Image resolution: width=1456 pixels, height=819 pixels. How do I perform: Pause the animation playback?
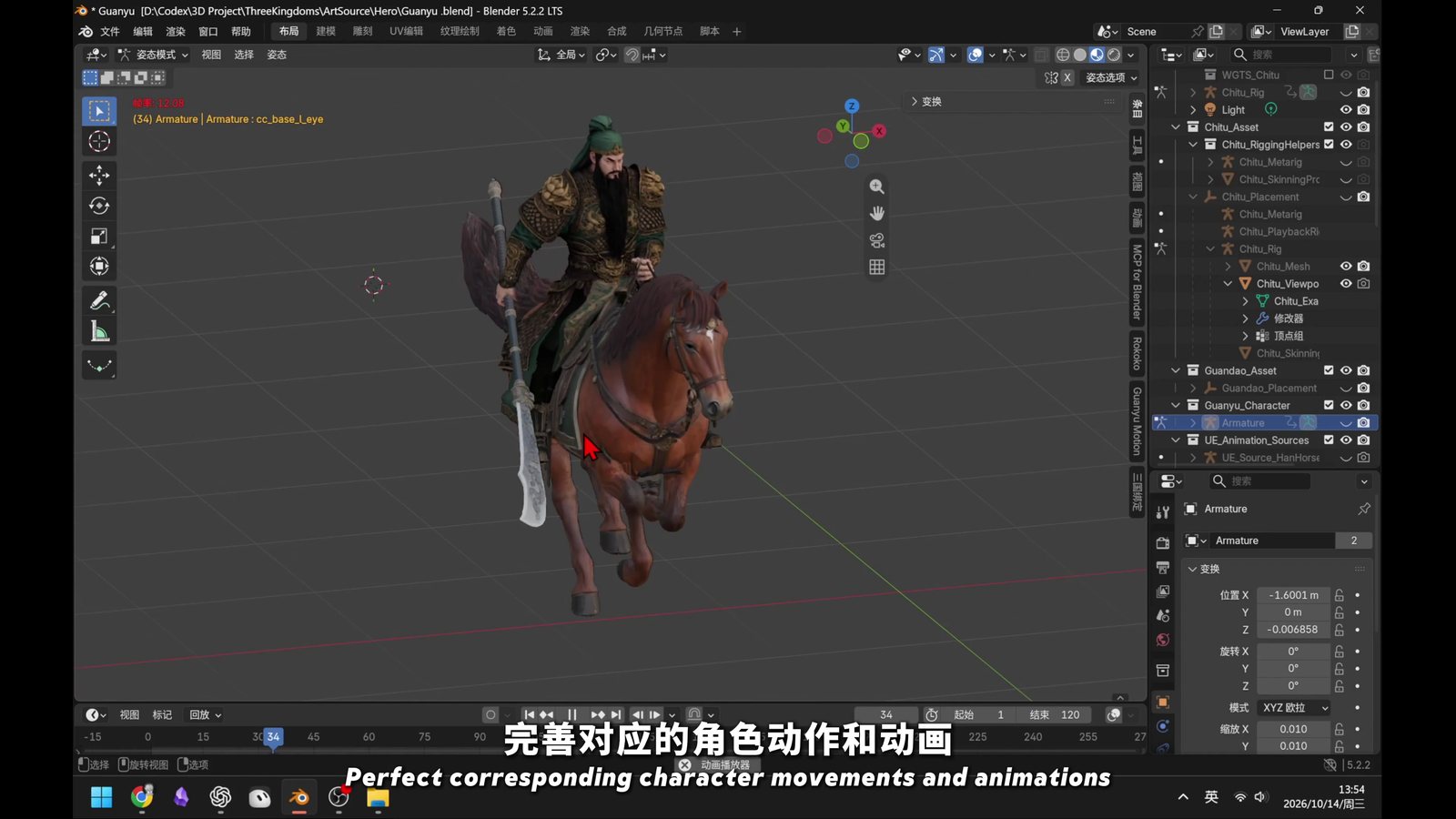pyautogui.click(x=571, y=715)
